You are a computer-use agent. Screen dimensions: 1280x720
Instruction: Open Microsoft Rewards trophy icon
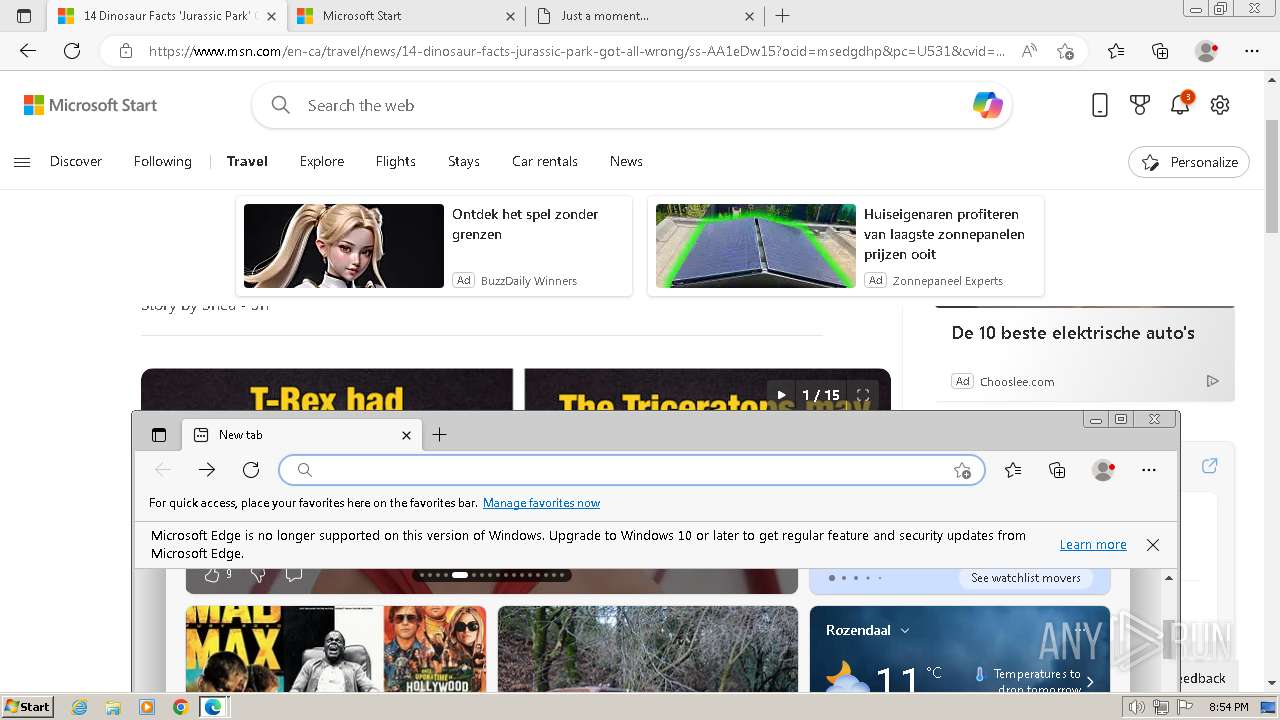pyautogui.click(x=1140, y=105)
